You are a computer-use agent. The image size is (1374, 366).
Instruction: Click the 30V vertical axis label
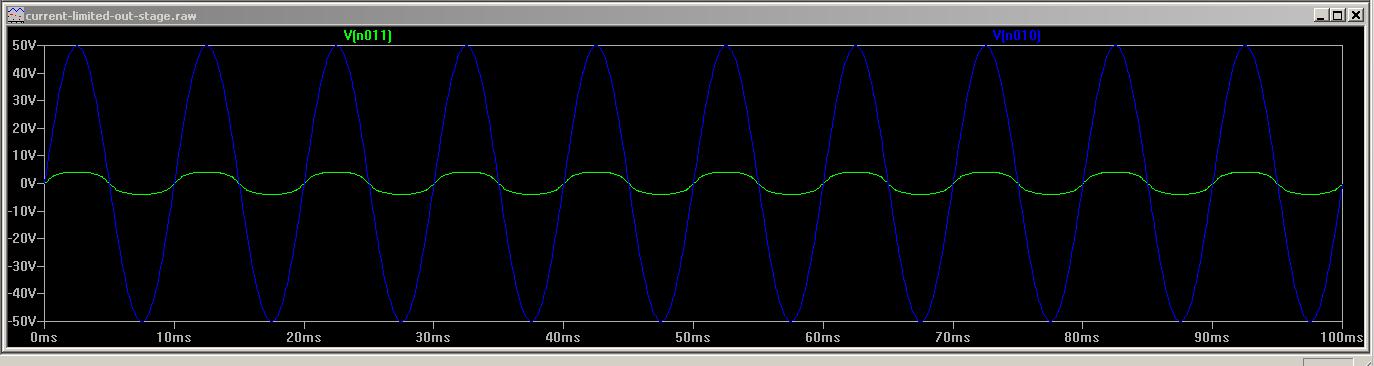(x=23, y=101)
